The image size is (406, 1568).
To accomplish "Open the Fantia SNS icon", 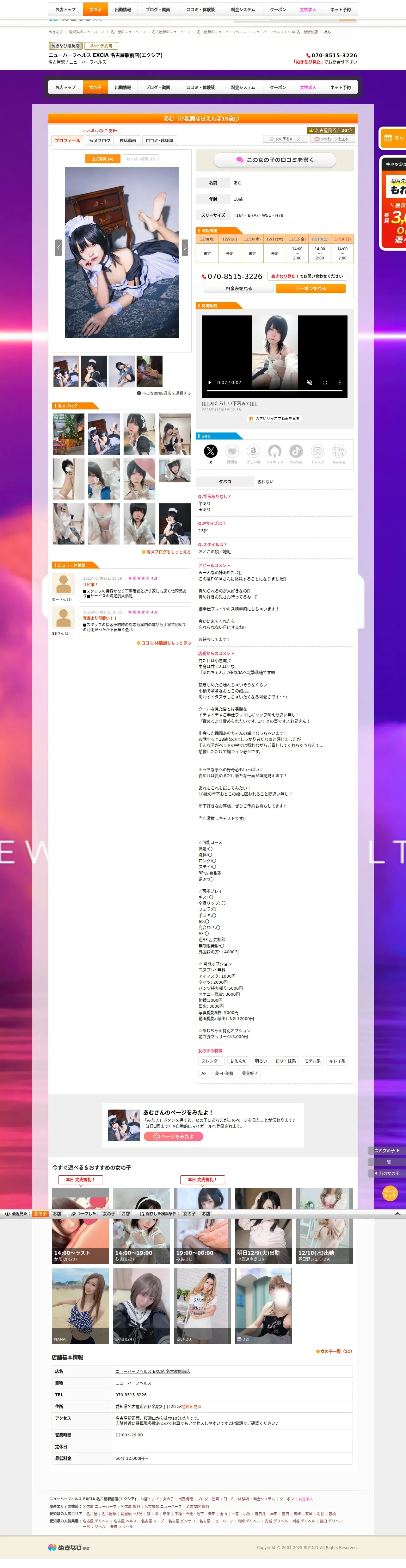I will (x=338, y=451).
